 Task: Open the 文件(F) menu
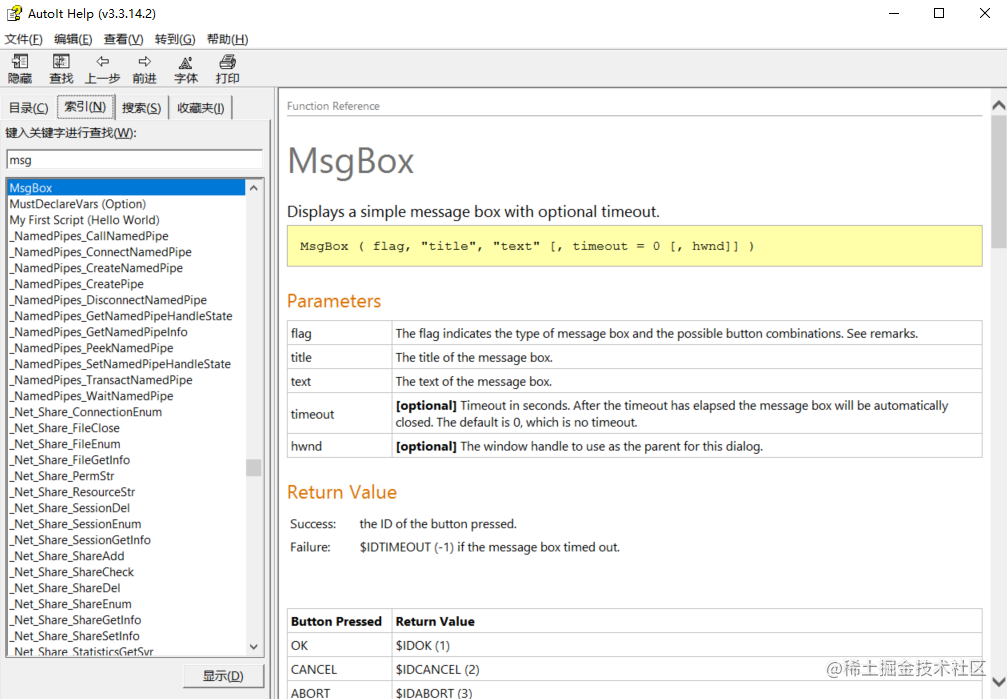pyautogui.click(x=24, y=39)
